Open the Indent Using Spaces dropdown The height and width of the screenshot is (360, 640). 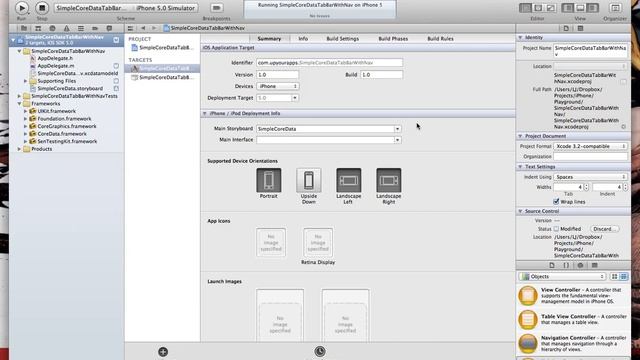pyautogui.click(x=590, y=177)
